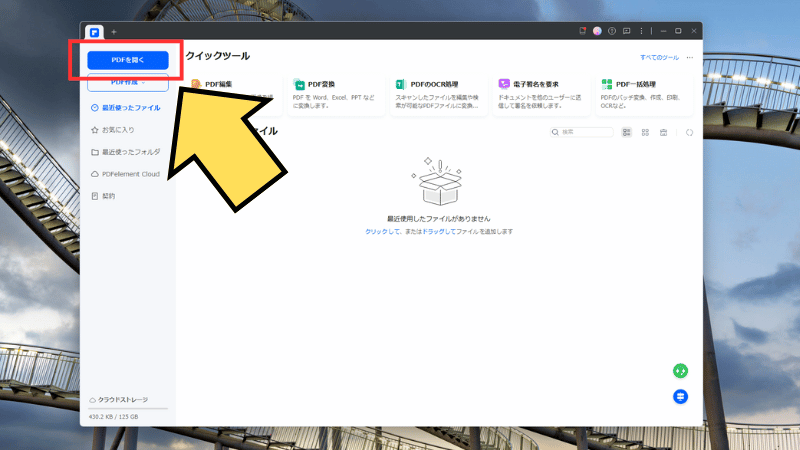Screen dimensions: 800x450
Task: Click the クラウドストレージ label
Action: (119, 399)
